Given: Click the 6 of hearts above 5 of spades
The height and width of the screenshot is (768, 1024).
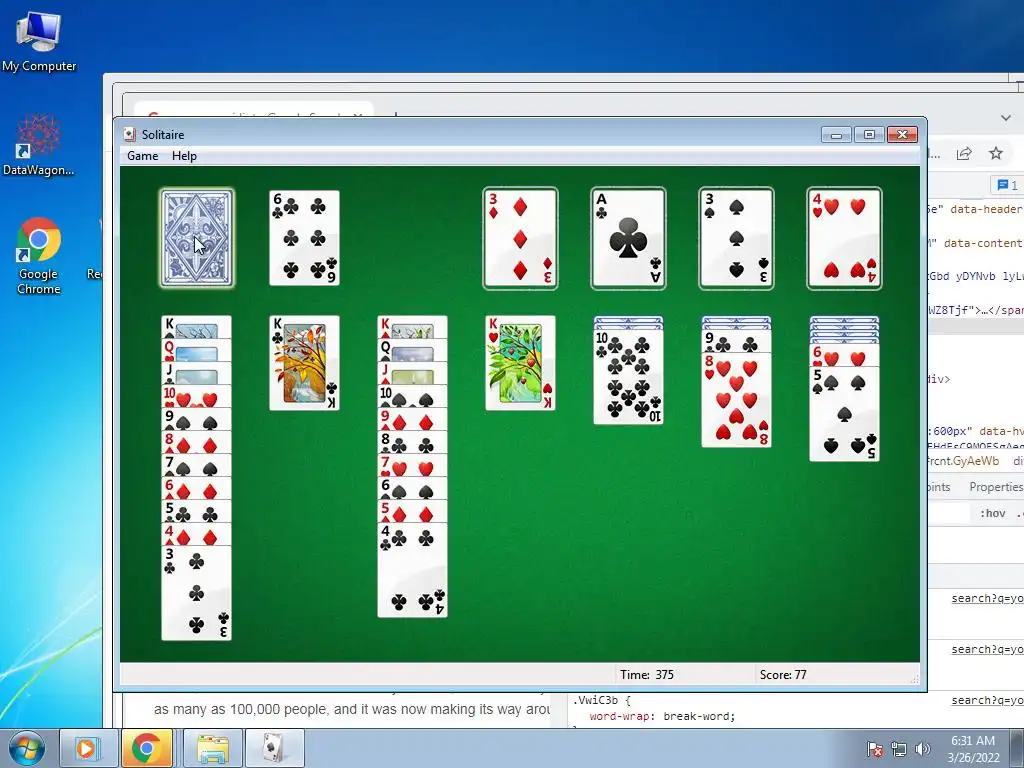Looking at the screenshot, I should (x=844, y=356).
